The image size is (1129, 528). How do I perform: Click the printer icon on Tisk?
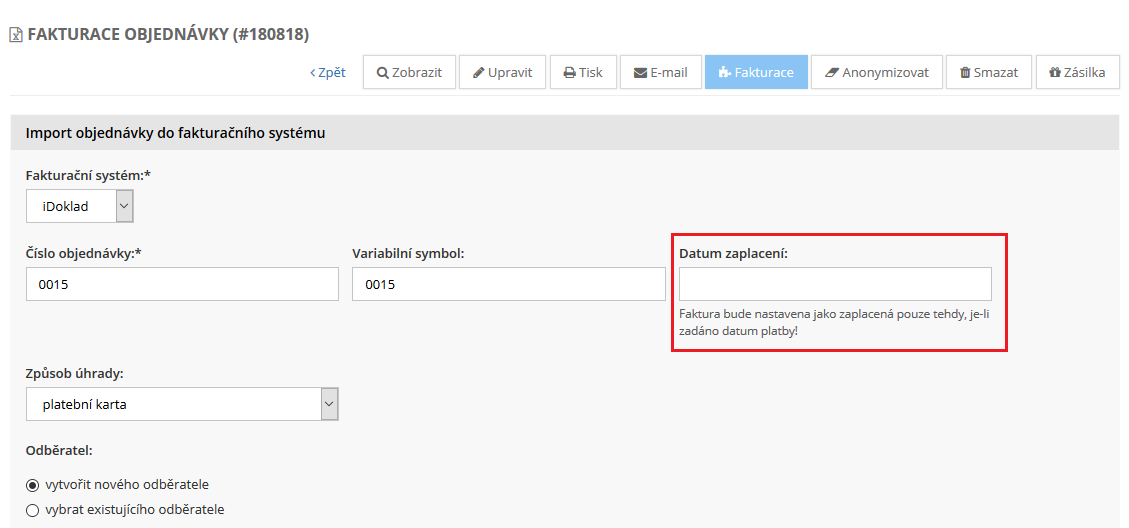tap(569, 73)
